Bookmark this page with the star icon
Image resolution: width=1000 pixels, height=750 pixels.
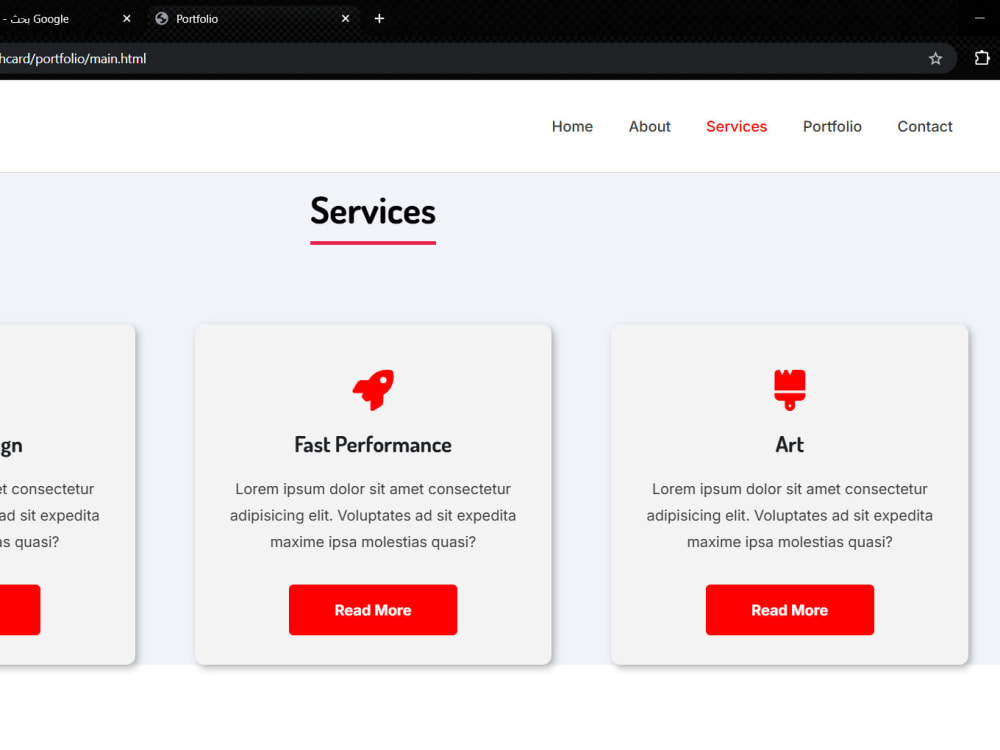click(x=935, y=59)
